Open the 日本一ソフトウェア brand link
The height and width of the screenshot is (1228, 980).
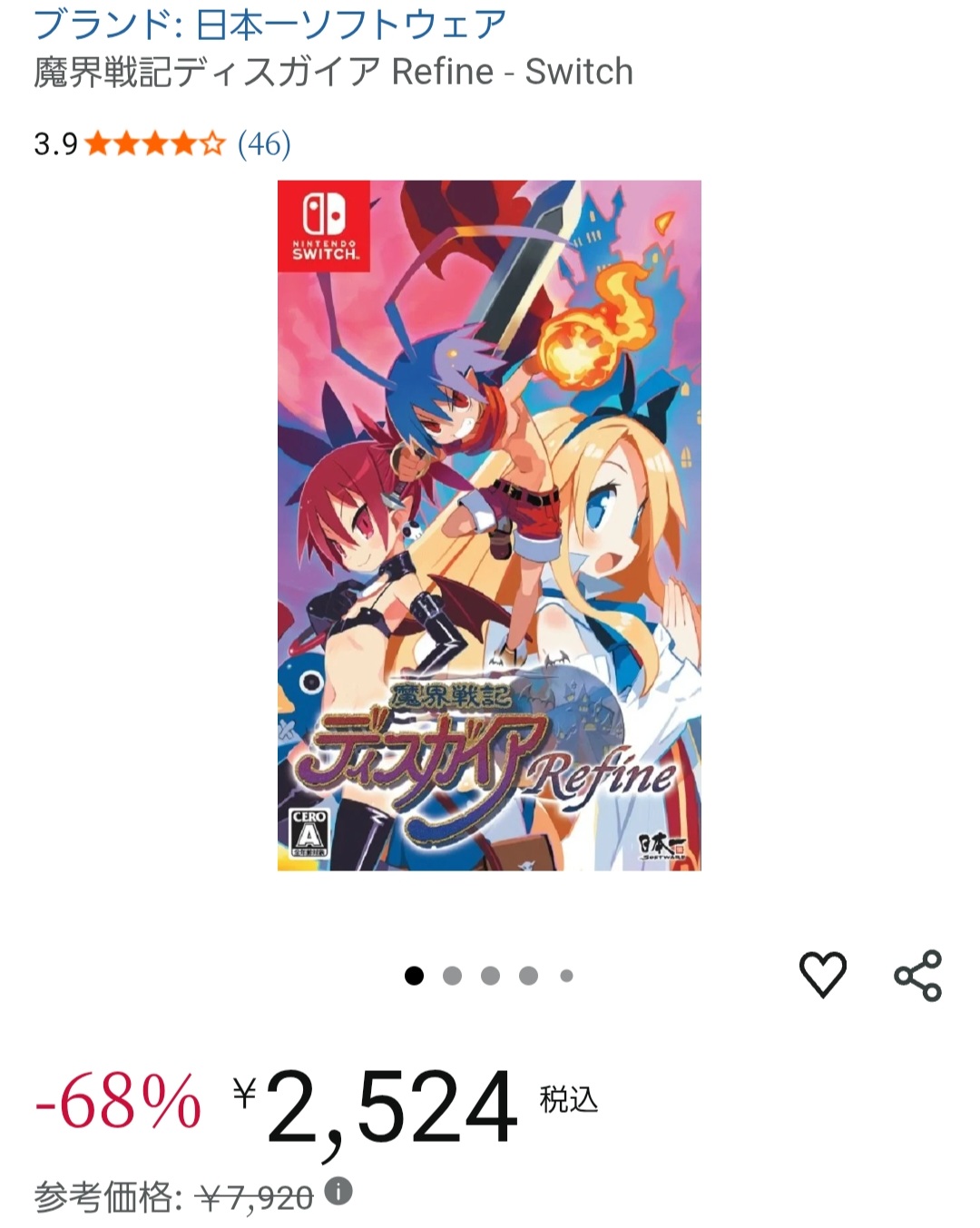pyautogui.click(x=270, y=25)
